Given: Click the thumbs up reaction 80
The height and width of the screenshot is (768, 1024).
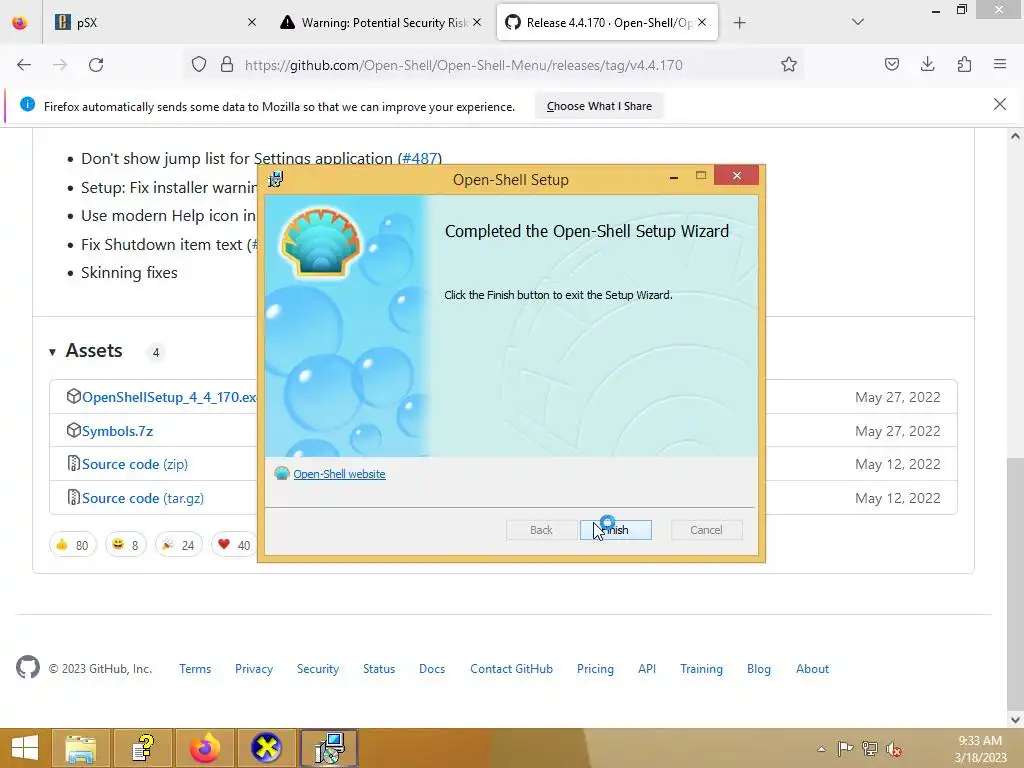Looking at the screenshot, I should coord(72,545).
